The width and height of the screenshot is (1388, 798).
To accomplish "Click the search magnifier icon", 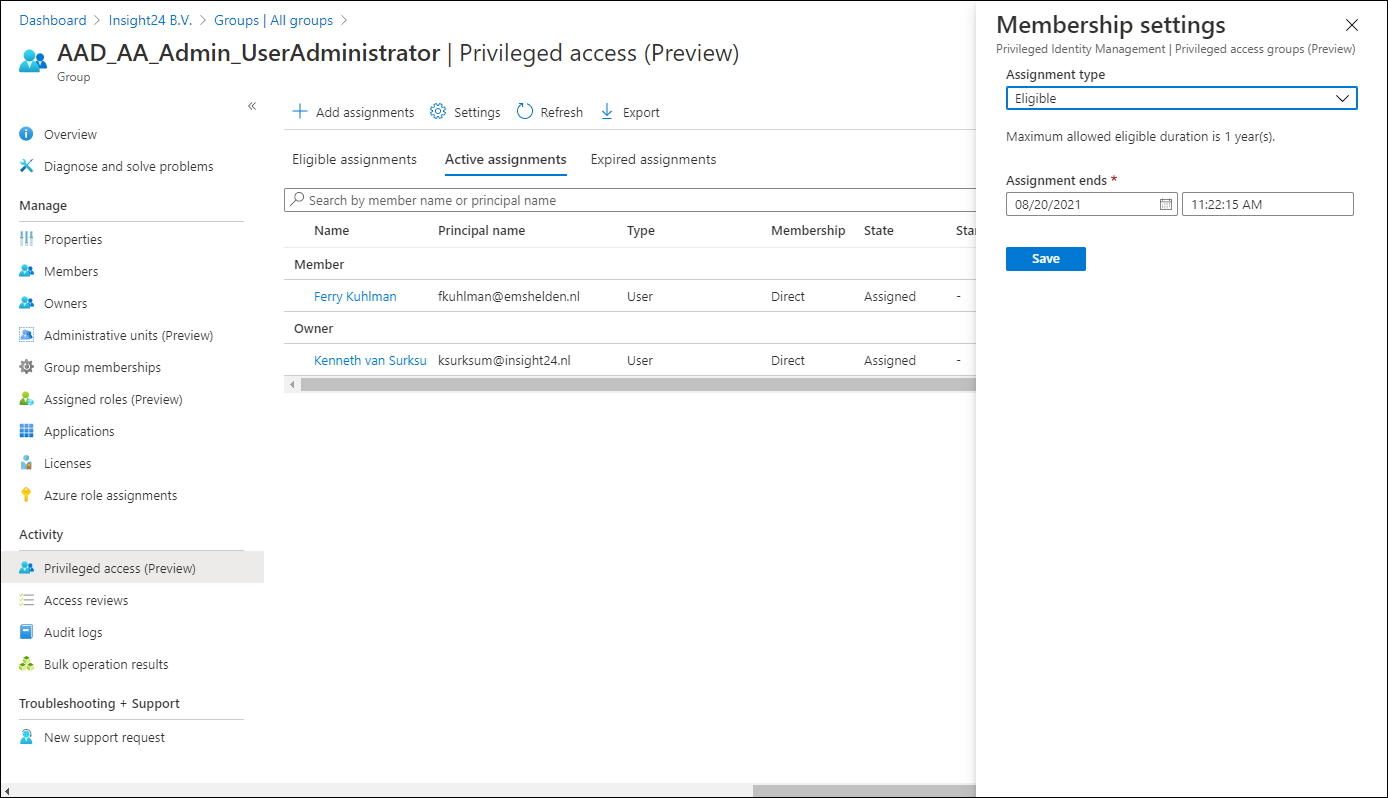I will pyautogui.click(x=297, y=200).
